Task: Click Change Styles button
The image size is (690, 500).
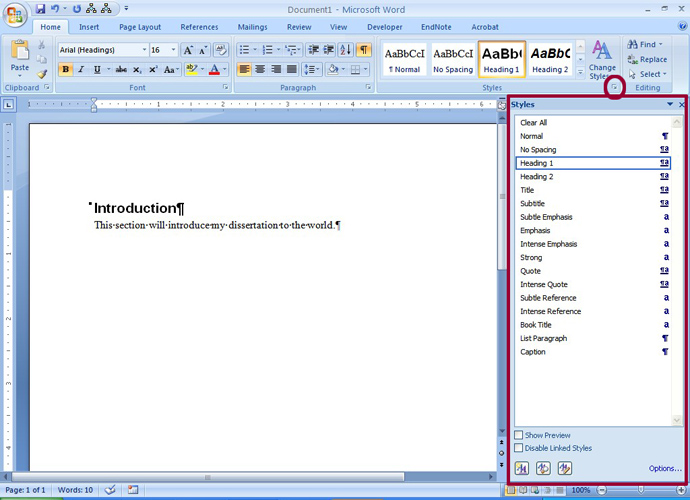Action: pyautogui.click(x=602, y=60)
